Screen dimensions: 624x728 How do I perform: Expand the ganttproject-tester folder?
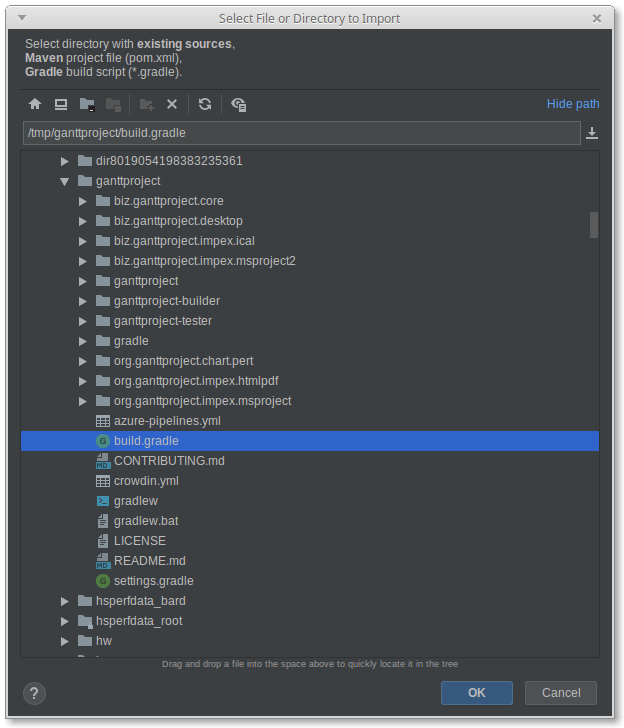(83, 321)
